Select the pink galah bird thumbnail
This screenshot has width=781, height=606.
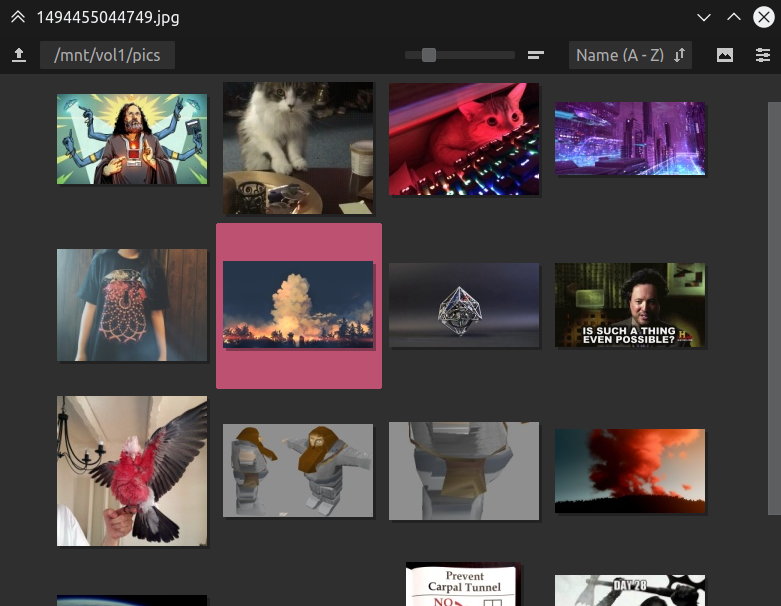pos(132,471)
